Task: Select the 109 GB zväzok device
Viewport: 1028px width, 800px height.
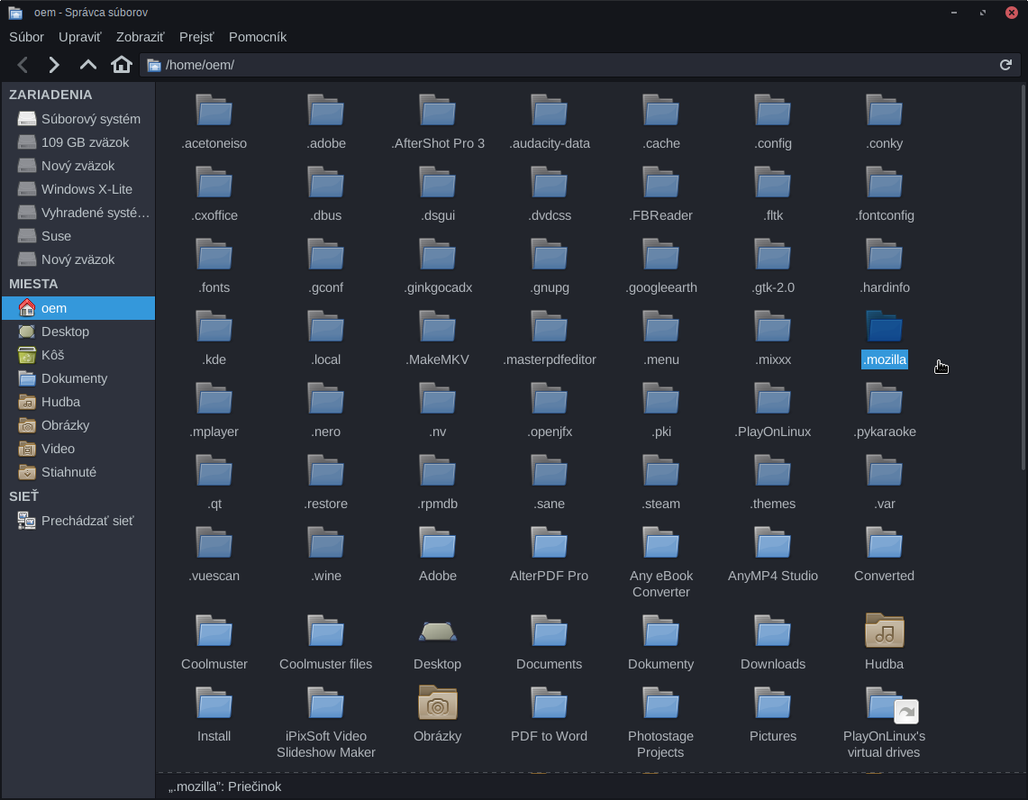Action: [x=79, y=142]
